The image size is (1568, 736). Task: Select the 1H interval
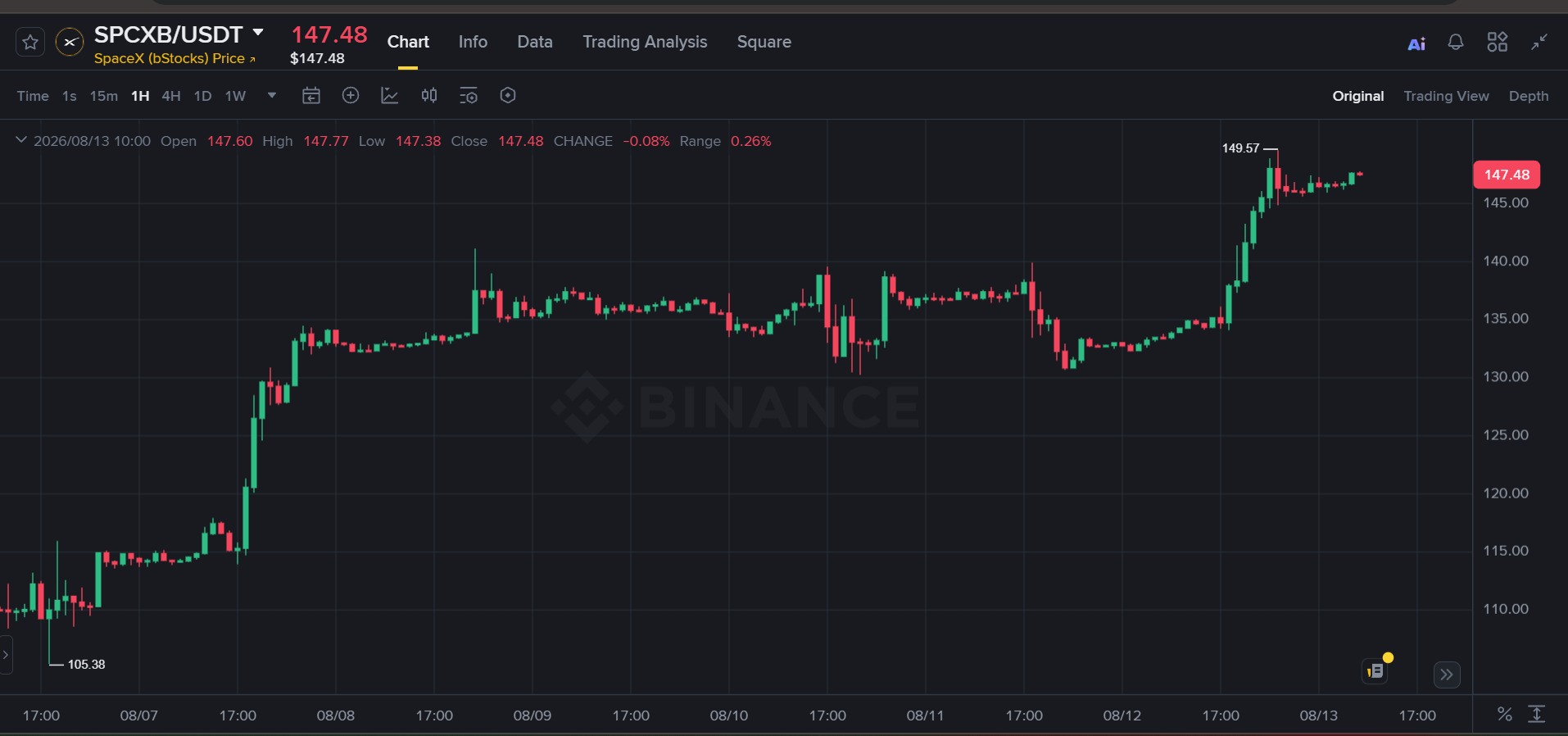140,96
